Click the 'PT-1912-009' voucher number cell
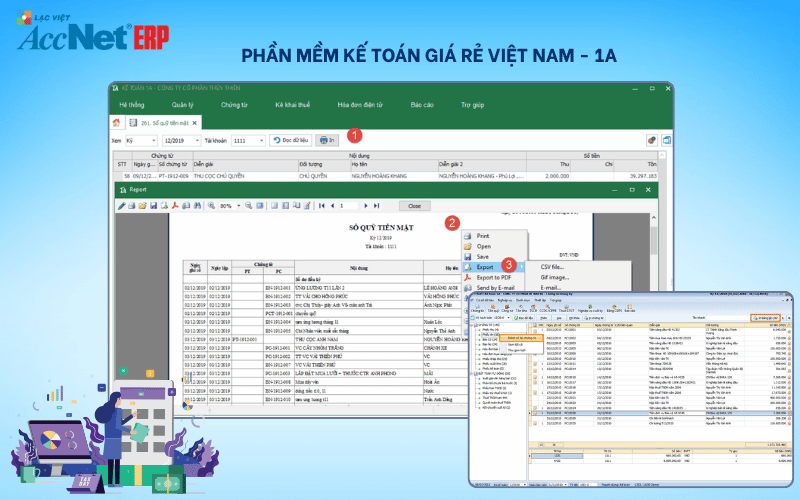Viewport: 800px width, 500px height. click(175, 176)
